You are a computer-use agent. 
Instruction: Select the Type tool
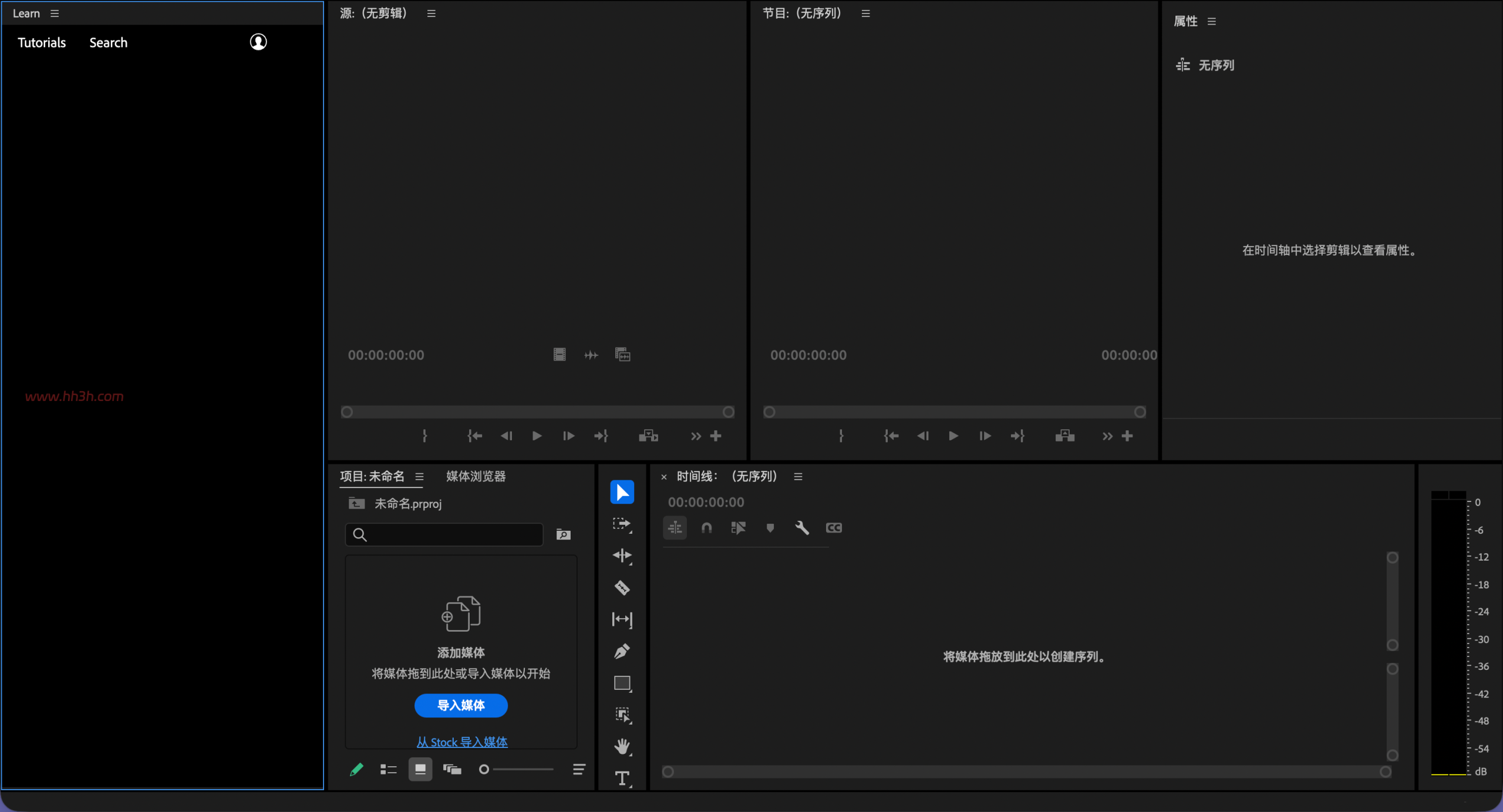click(x=622, y=778)
